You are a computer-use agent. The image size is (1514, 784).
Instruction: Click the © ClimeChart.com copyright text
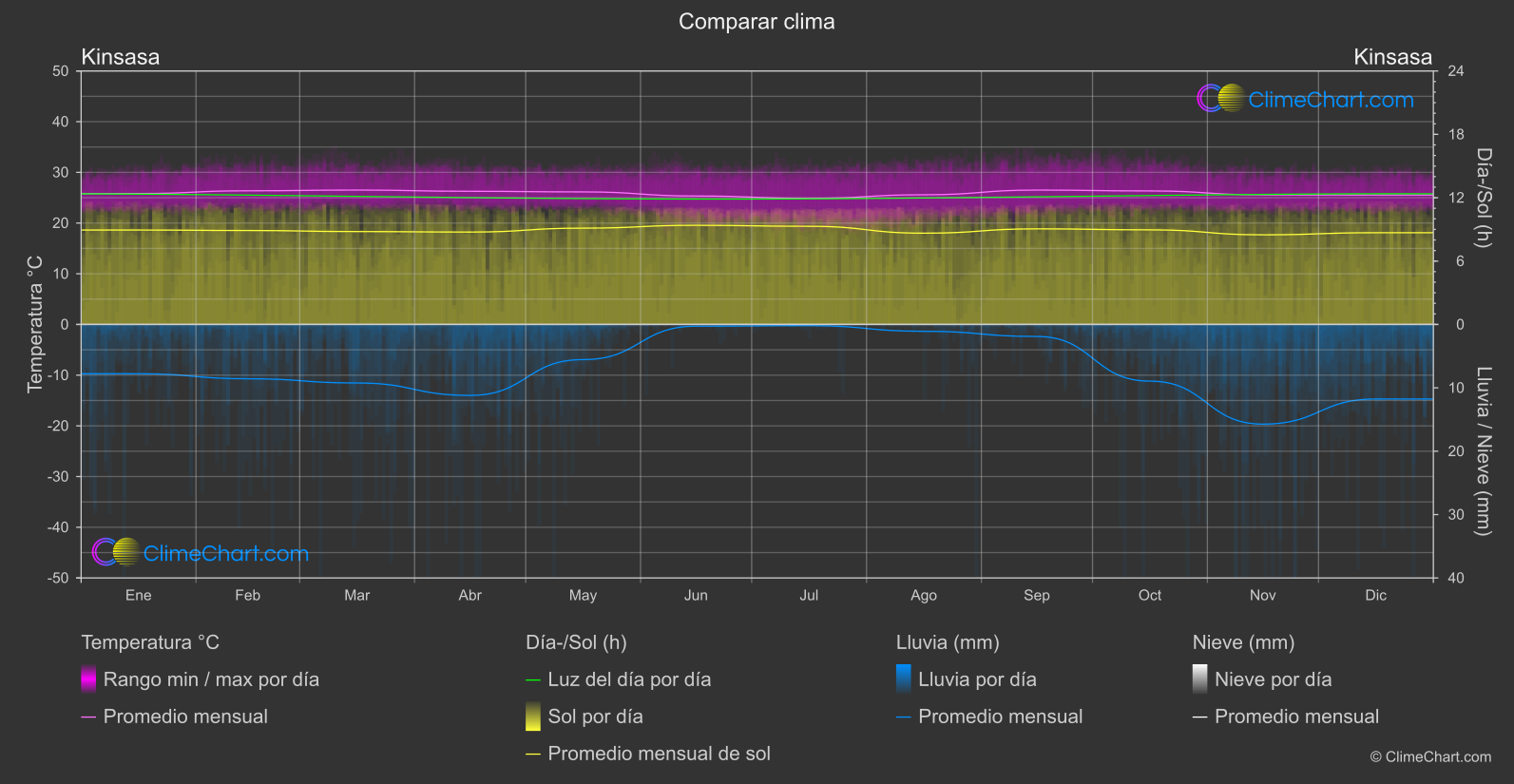(x=1430, y=756)
